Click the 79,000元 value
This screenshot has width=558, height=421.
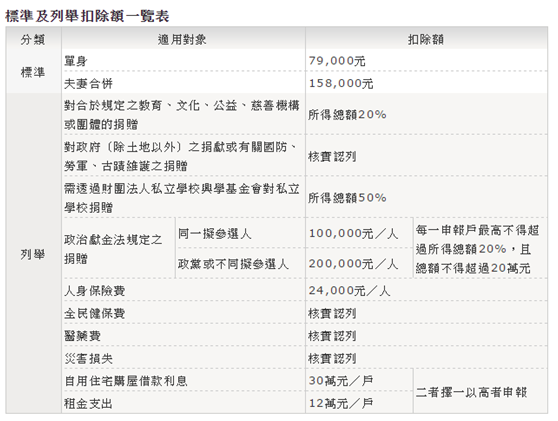pyautogui.click(x=337, y=61)
